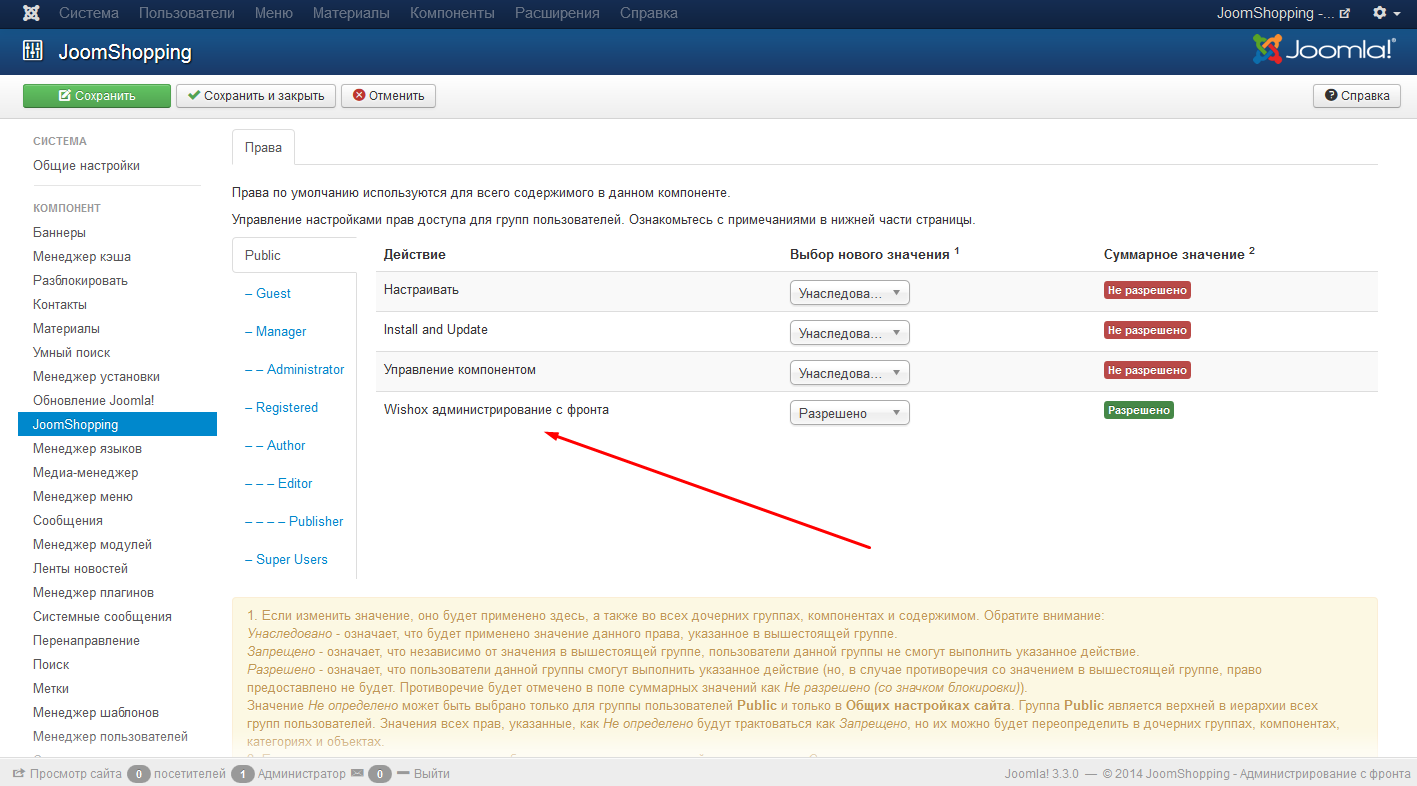Click the Не разрешено badge for Install and Update
Screen dimensions: 1417x786
point(1147,331)
